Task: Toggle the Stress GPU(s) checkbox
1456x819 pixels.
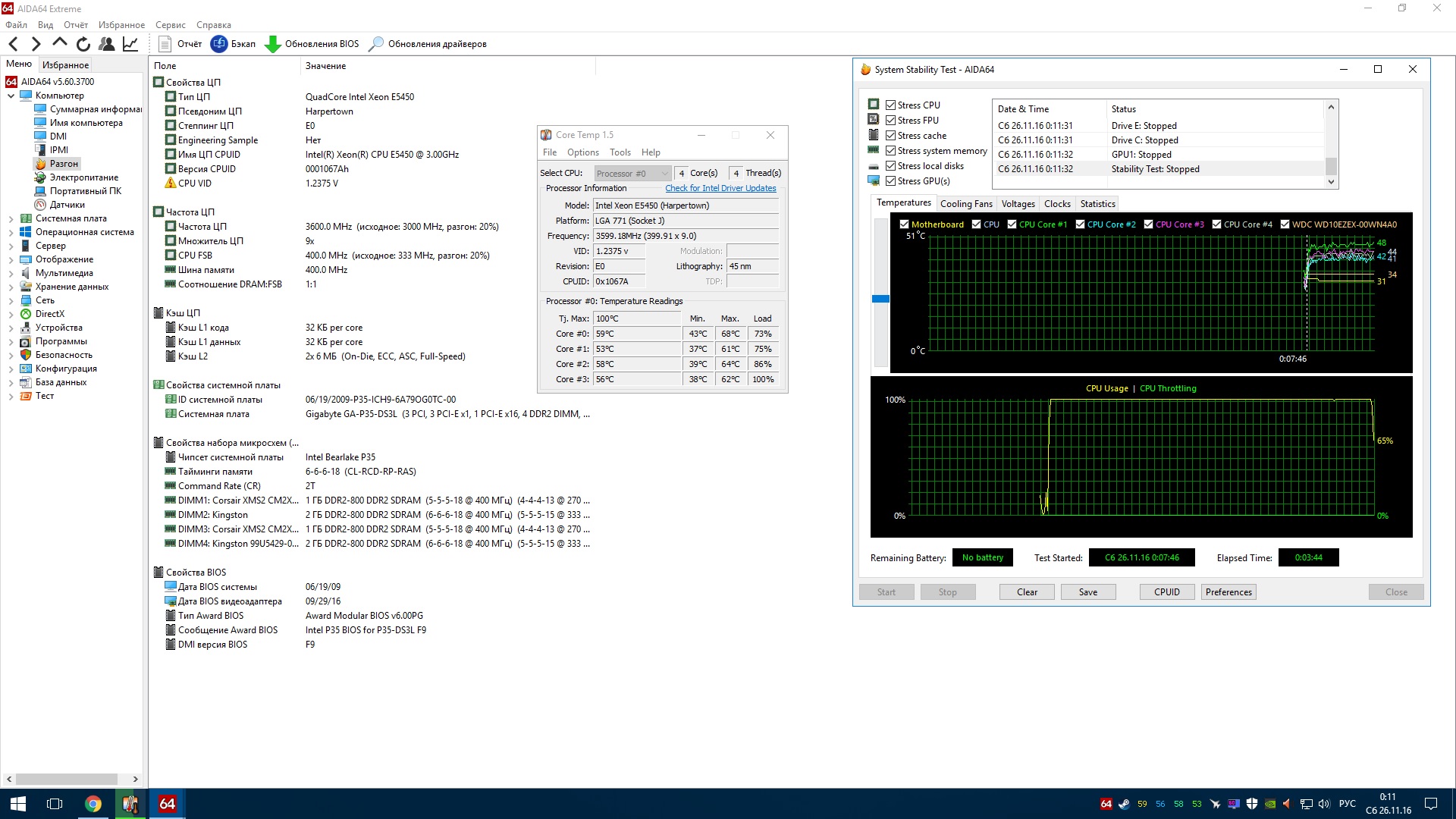Action: (x=891, y=181)
